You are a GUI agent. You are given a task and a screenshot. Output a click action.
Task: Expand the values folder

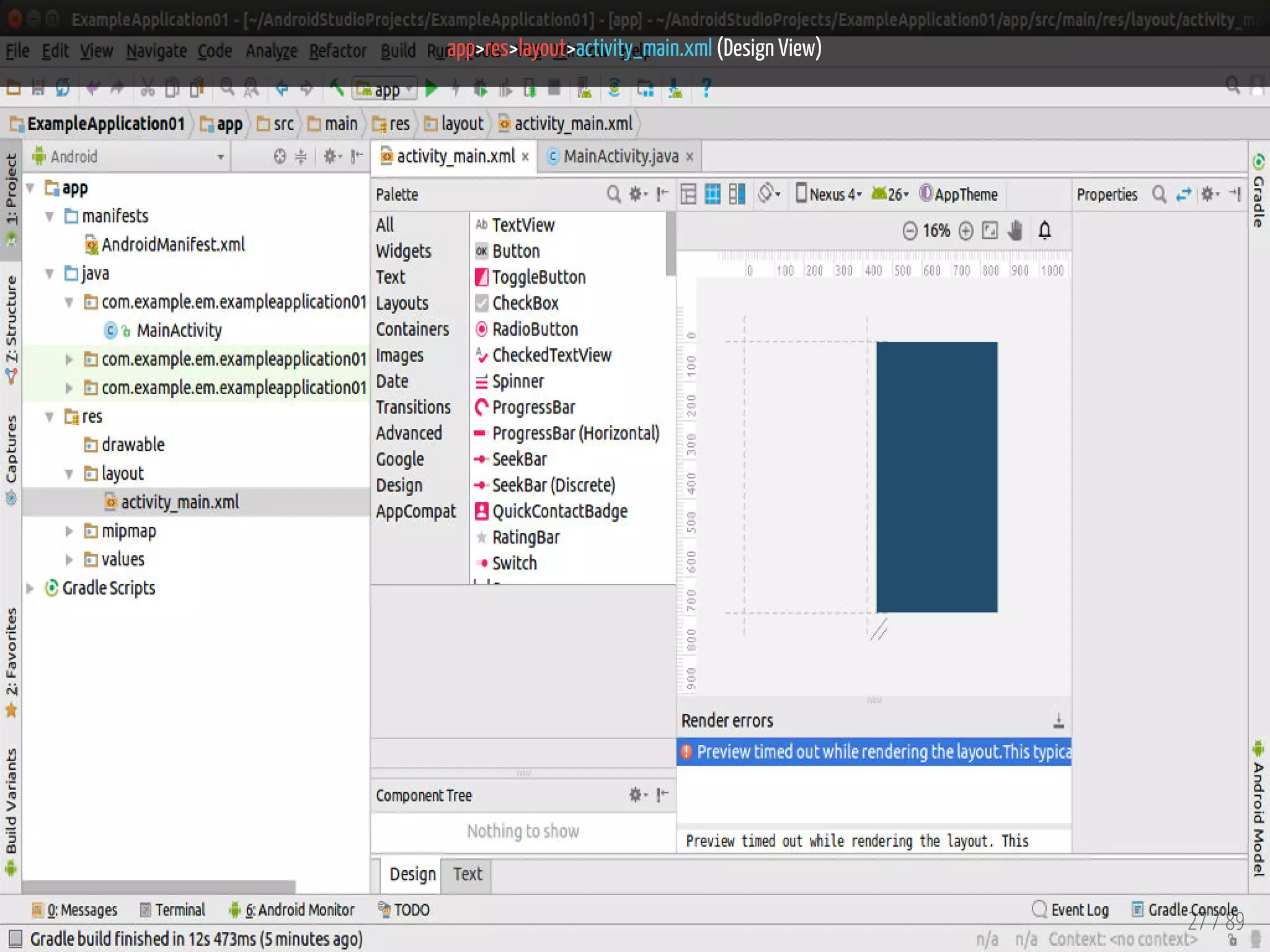(69, 560)
